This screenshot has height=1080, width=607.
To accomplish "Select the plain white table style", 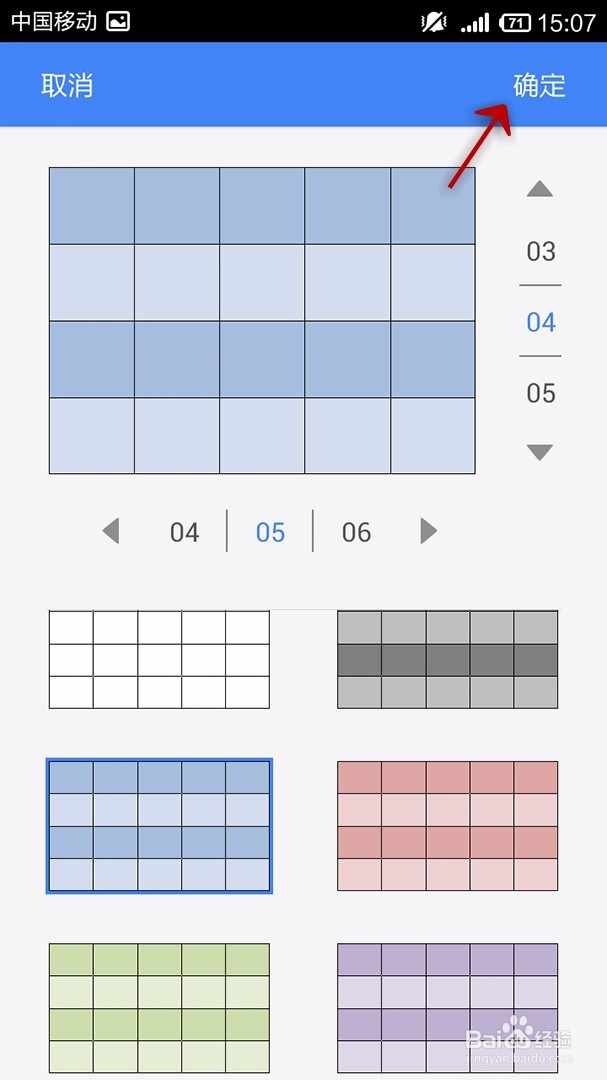I will click(x=159, y=659).
